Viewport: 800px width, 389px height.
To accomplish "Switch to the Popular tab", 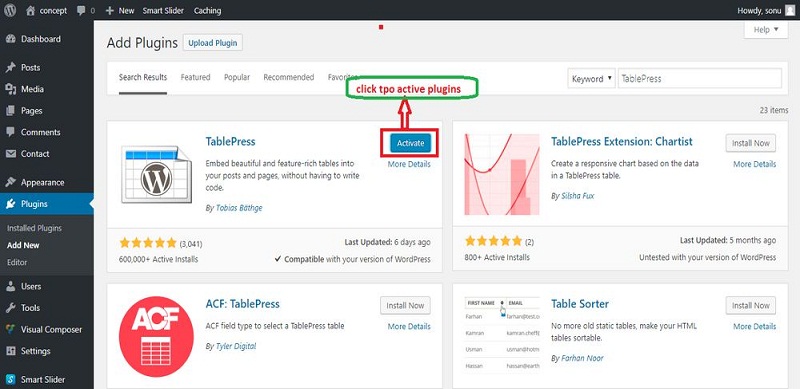I will [237, 78].
